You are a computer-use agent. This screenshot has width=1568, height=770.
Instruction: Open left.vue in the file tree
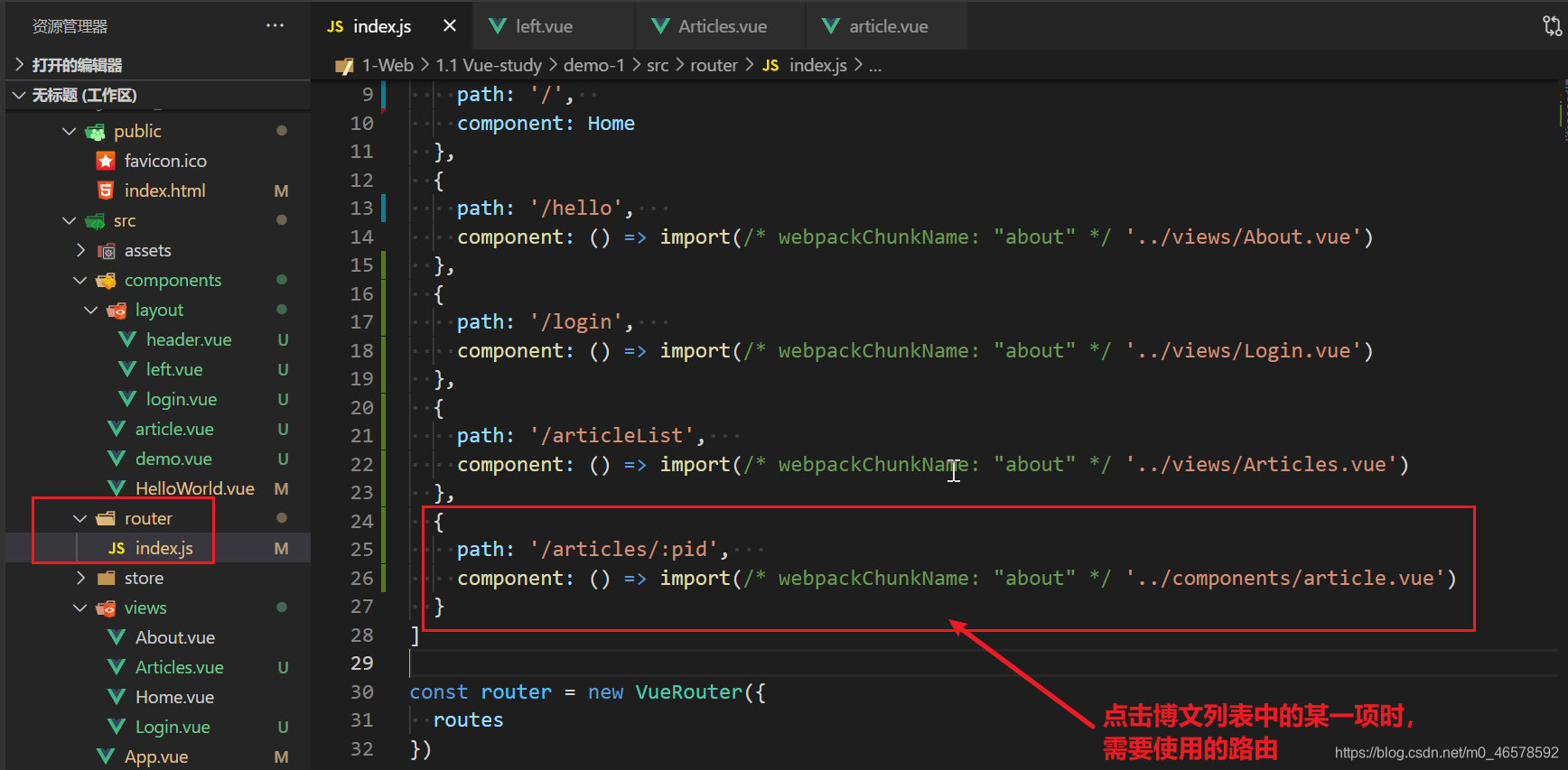pos(174,370)
